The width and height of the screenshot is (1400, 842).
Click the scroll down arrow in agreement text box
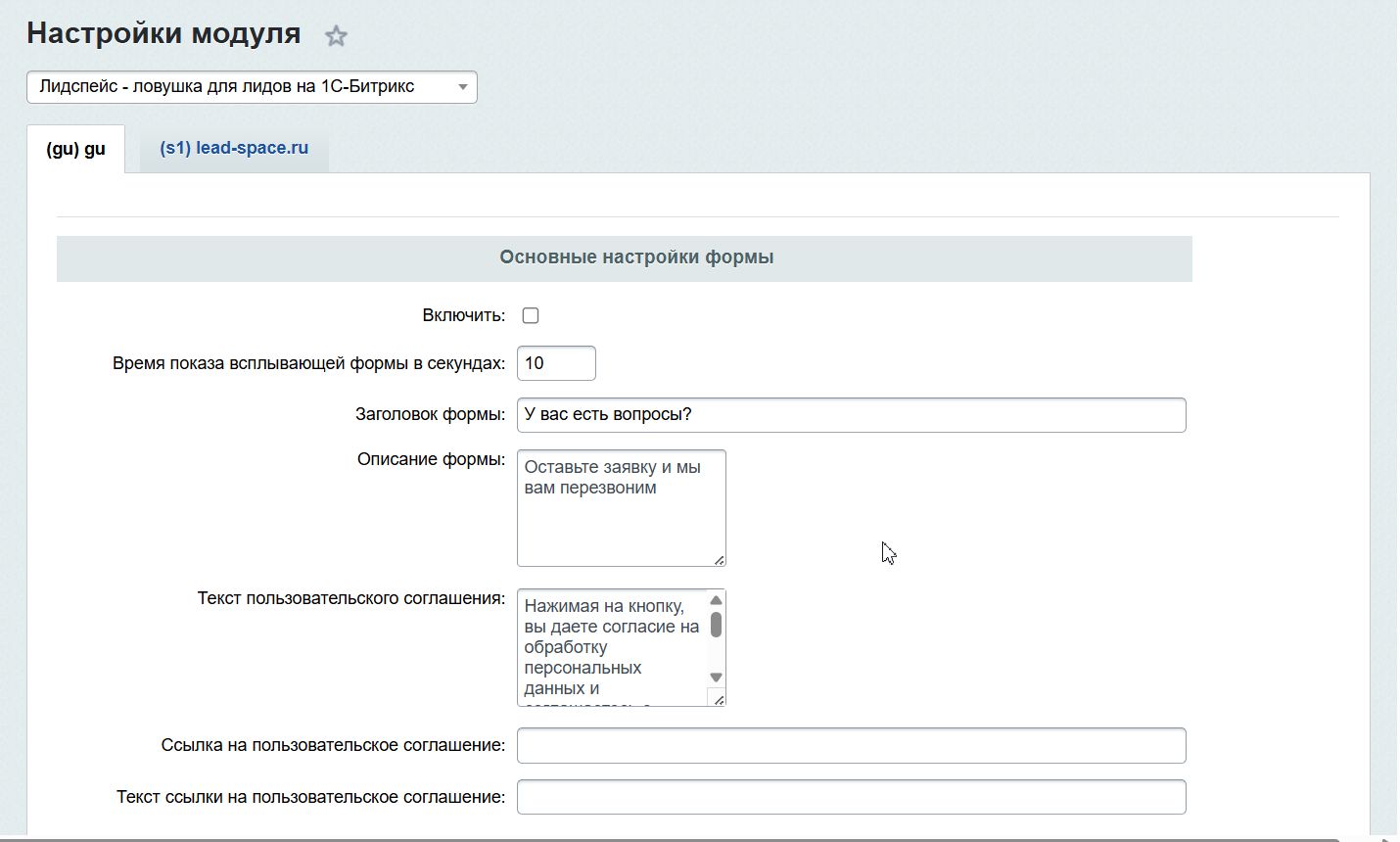click(716, 678)
